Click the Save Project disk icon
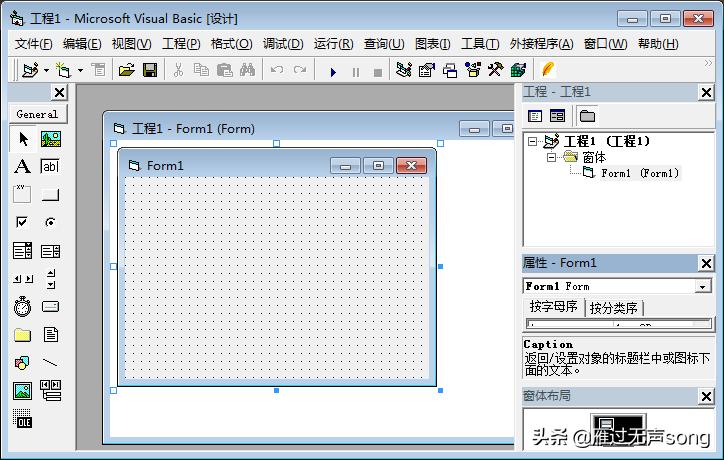Viewport: 724px width, 460px height. point(150,70)
